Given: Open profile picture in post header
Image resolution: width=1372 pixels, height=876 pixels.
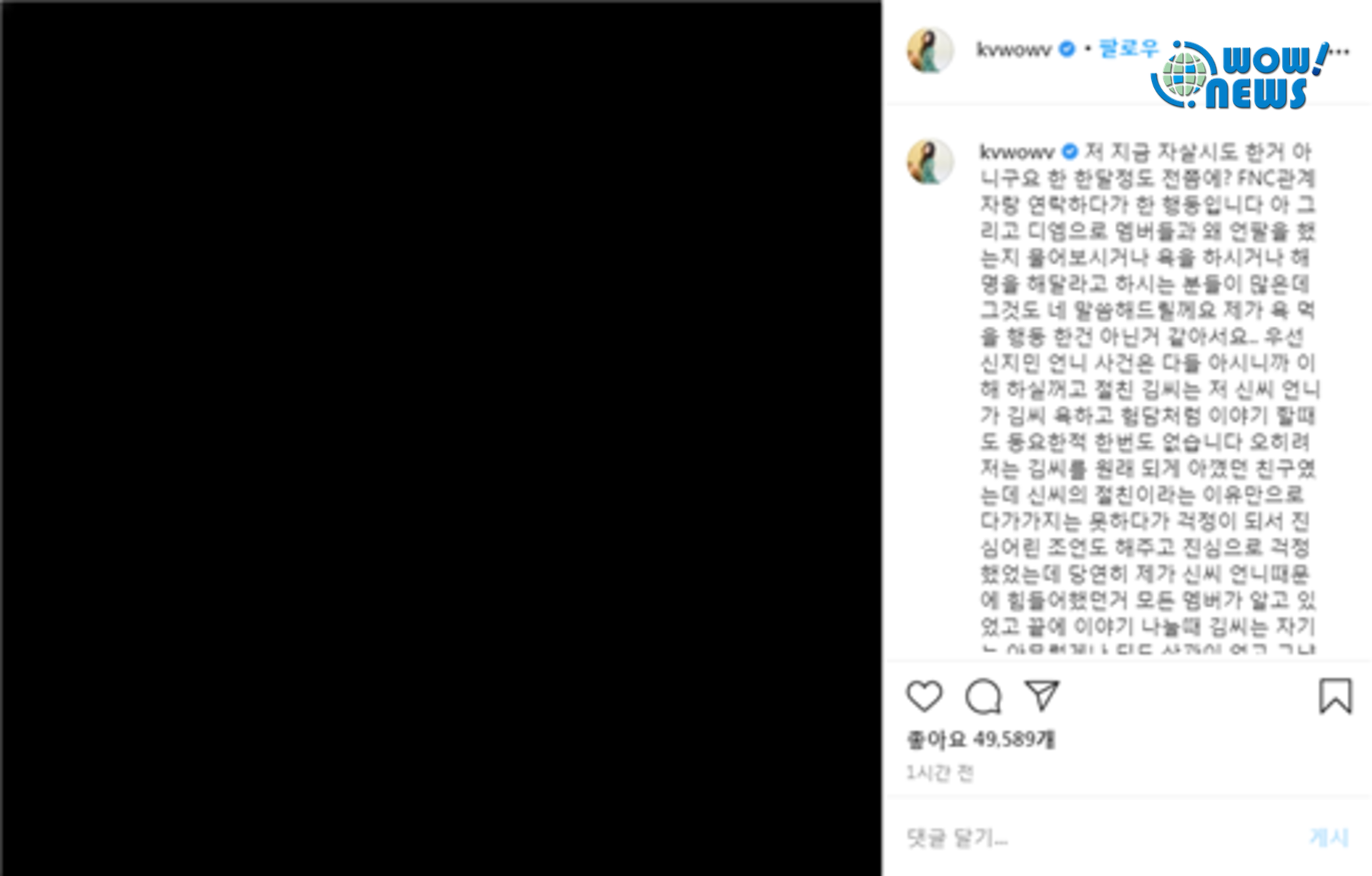Looking at the screenshot, I should (x=930, y=50).
